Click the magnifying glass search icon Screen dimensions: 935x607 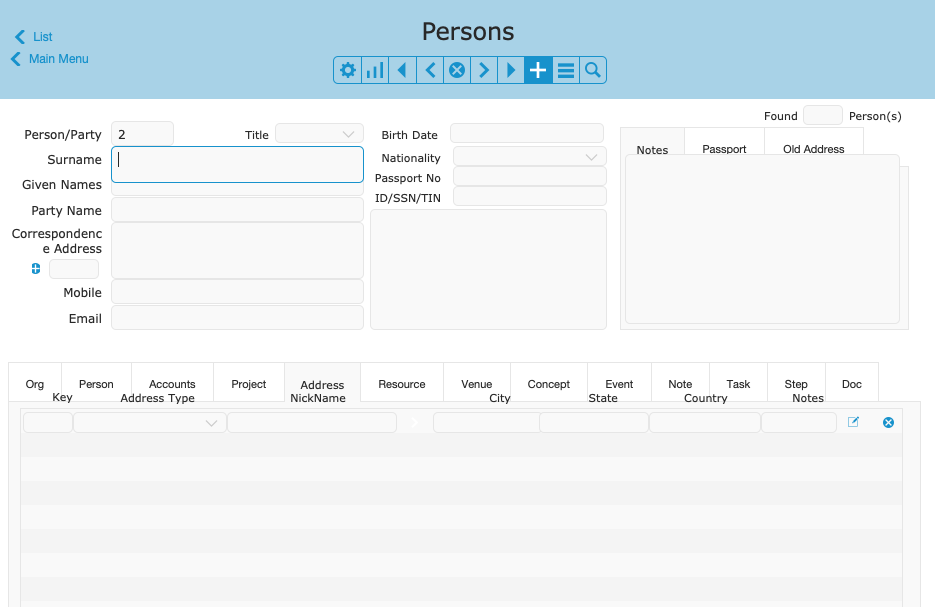tap(592, 70)
